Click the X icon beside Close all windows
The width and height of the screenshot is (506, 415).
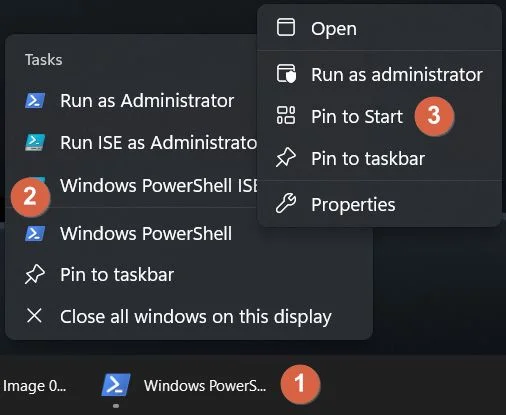click(34, 315)
